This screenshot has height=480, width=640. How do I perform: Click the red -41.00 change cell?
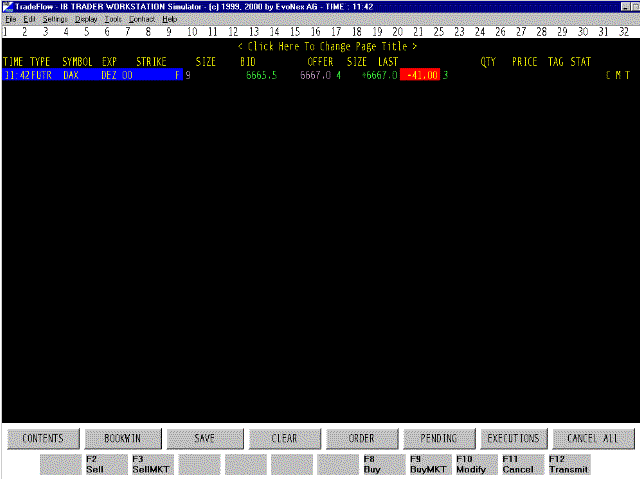pyautogui.click(x=420, y=75)
